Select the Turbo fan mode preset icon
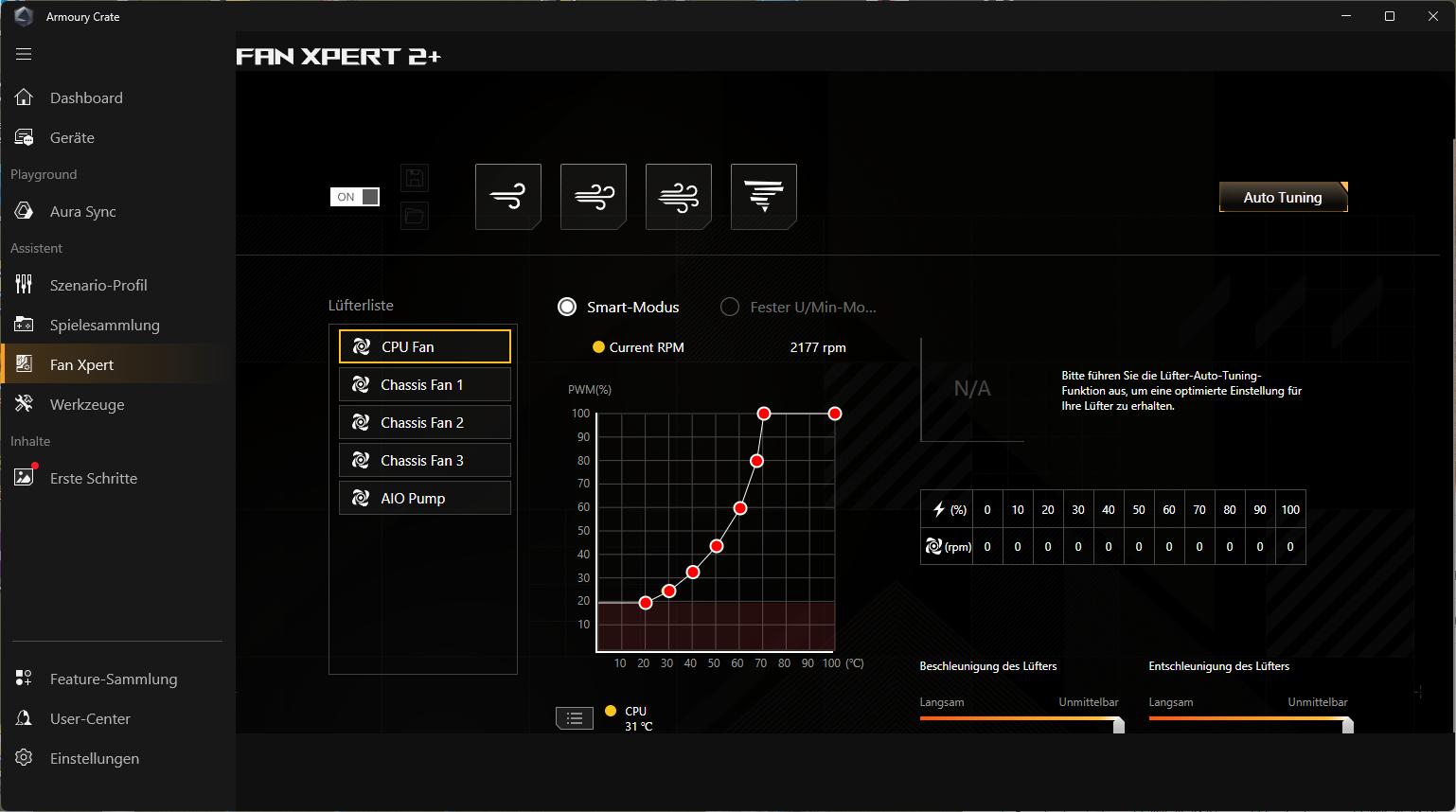1456x812 pixels. click(x=678, y=197)
